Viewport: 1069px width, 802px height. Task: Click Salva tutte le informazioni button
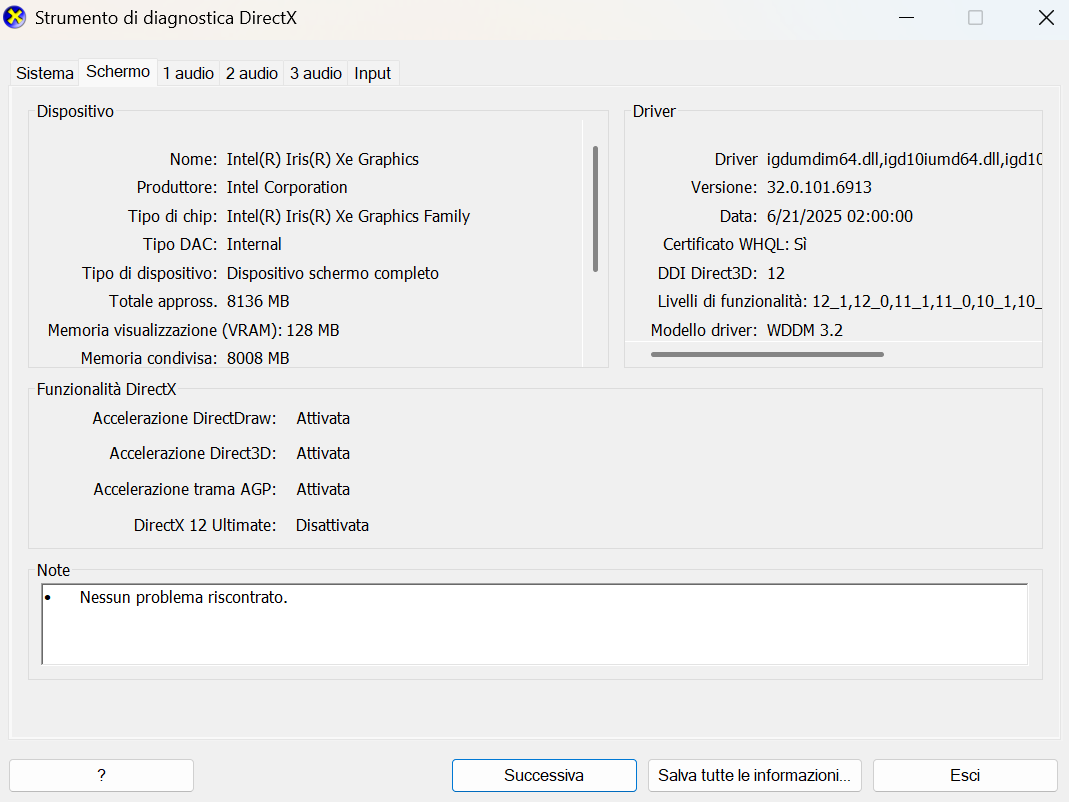[755, 775]
